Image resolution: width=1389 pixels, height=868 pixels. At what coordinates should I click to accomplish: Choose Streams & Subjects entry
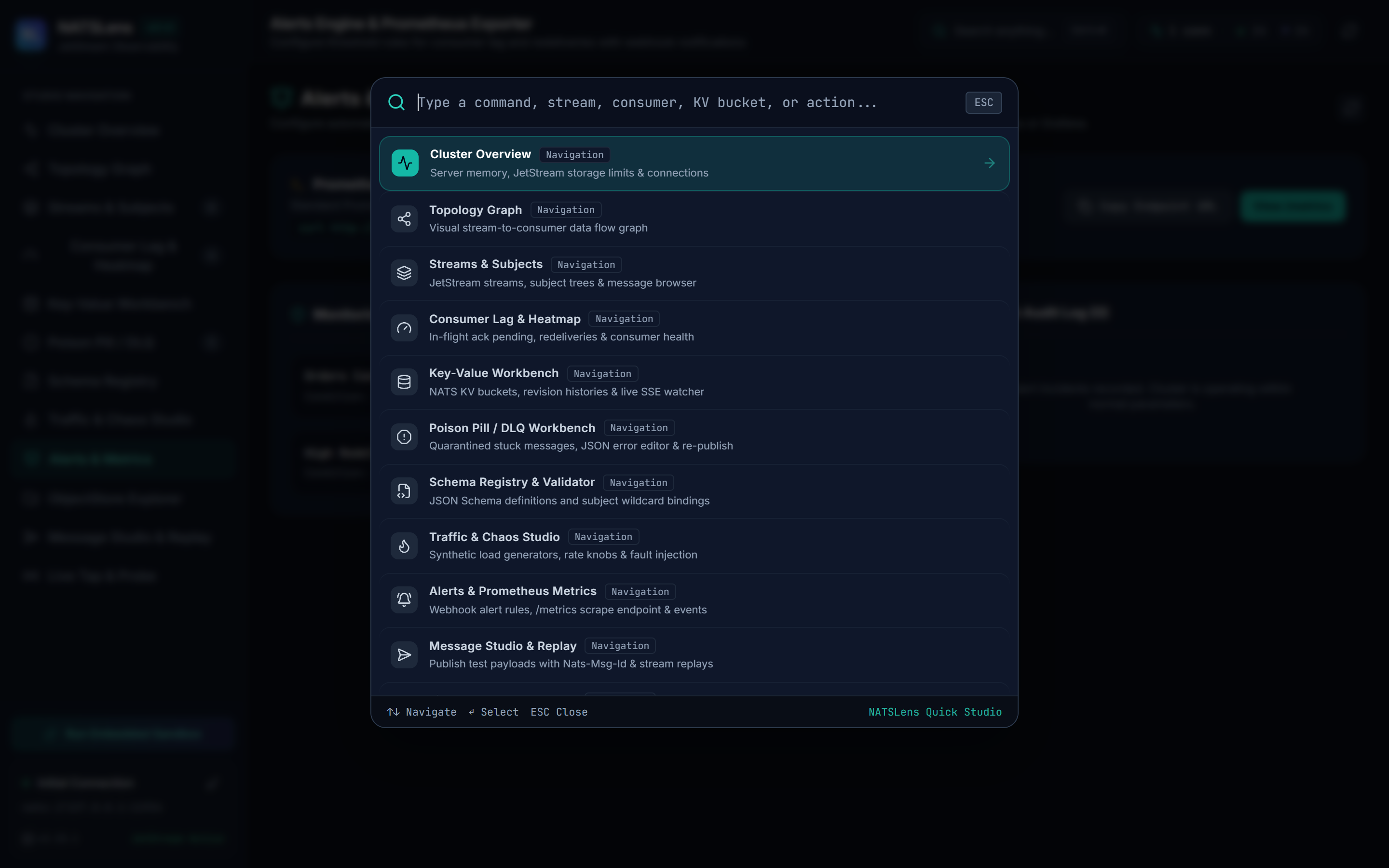pyautogui.click(x=694, y=273)
